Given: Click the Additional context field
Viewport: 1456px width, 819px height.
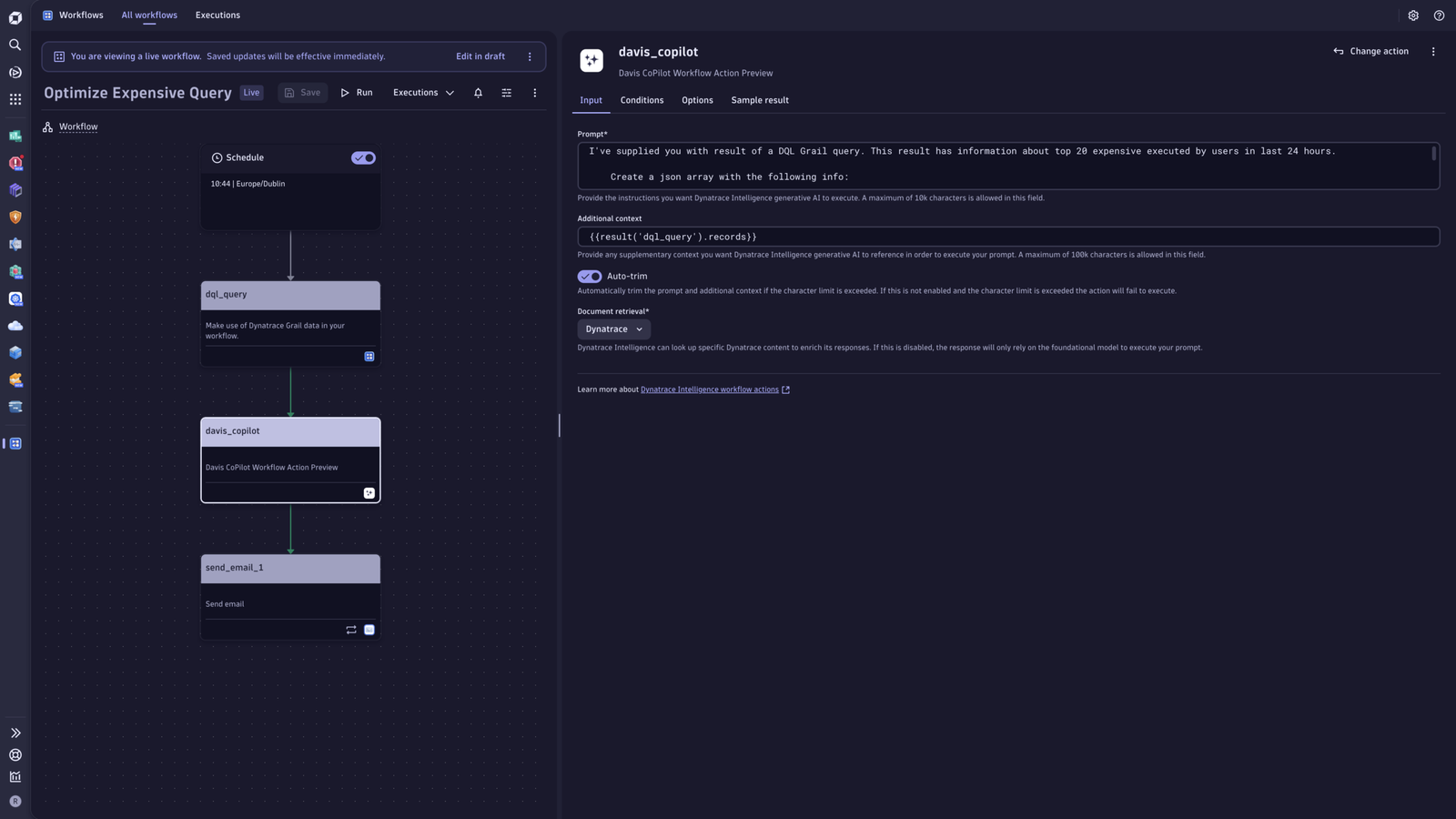Looking at the screenshot, I should pos(1008,238).
